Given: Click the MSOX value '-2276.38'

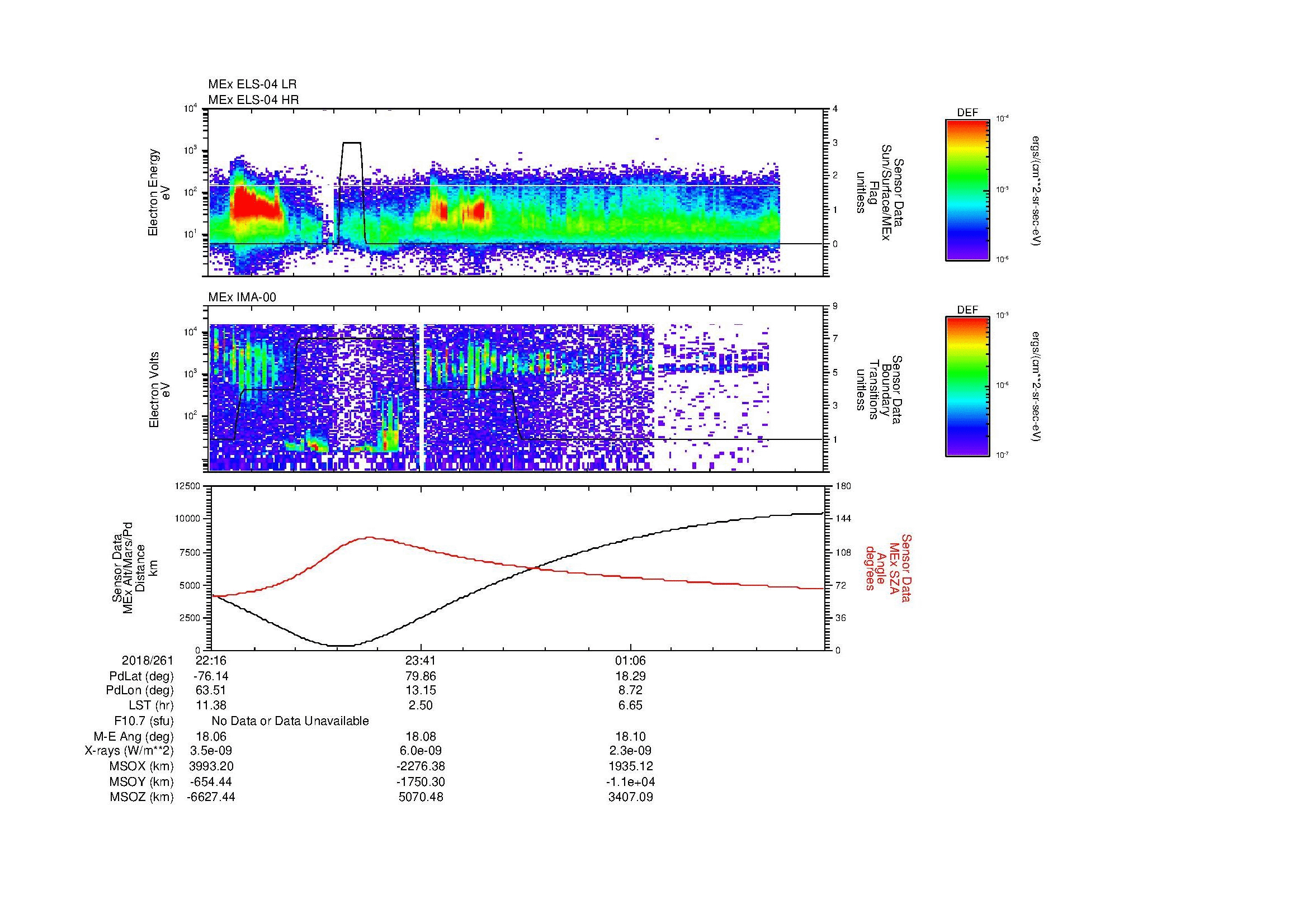Looking at the screenshot, I should [x=421, y=766].
